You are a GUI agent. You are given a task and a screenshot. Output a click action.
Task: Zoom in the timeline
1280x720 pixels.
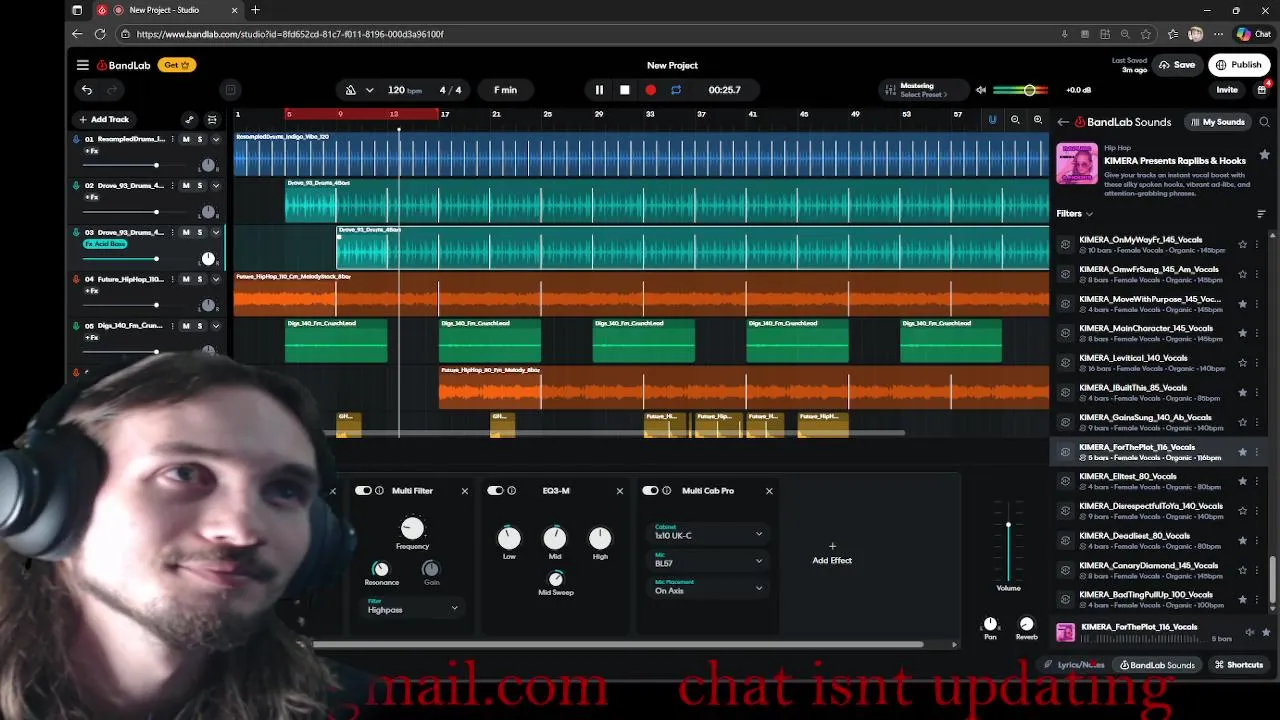(1038, 120)
